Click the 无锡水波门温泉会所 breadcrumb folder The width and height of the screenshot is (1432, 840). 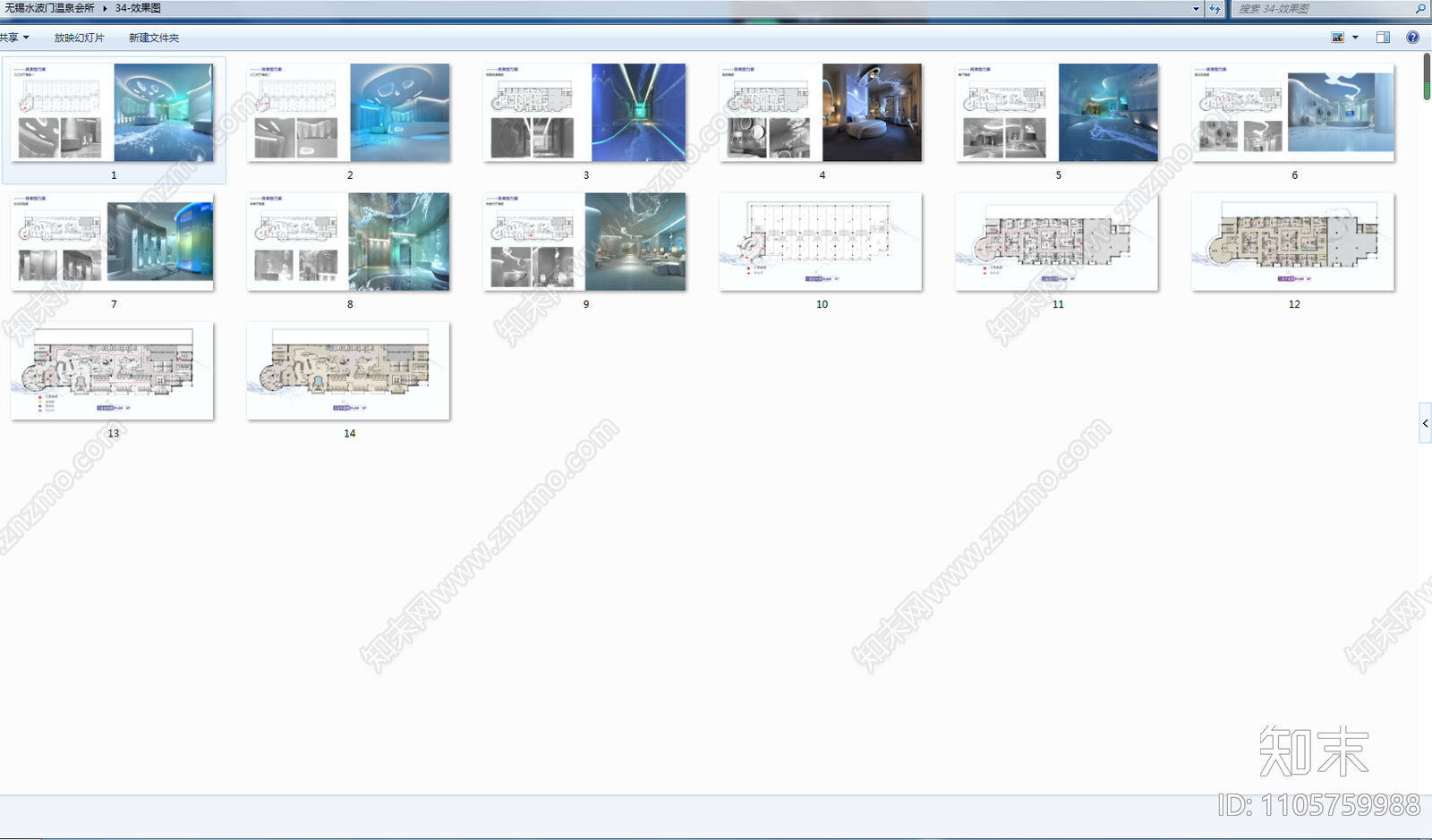(49, 8)
